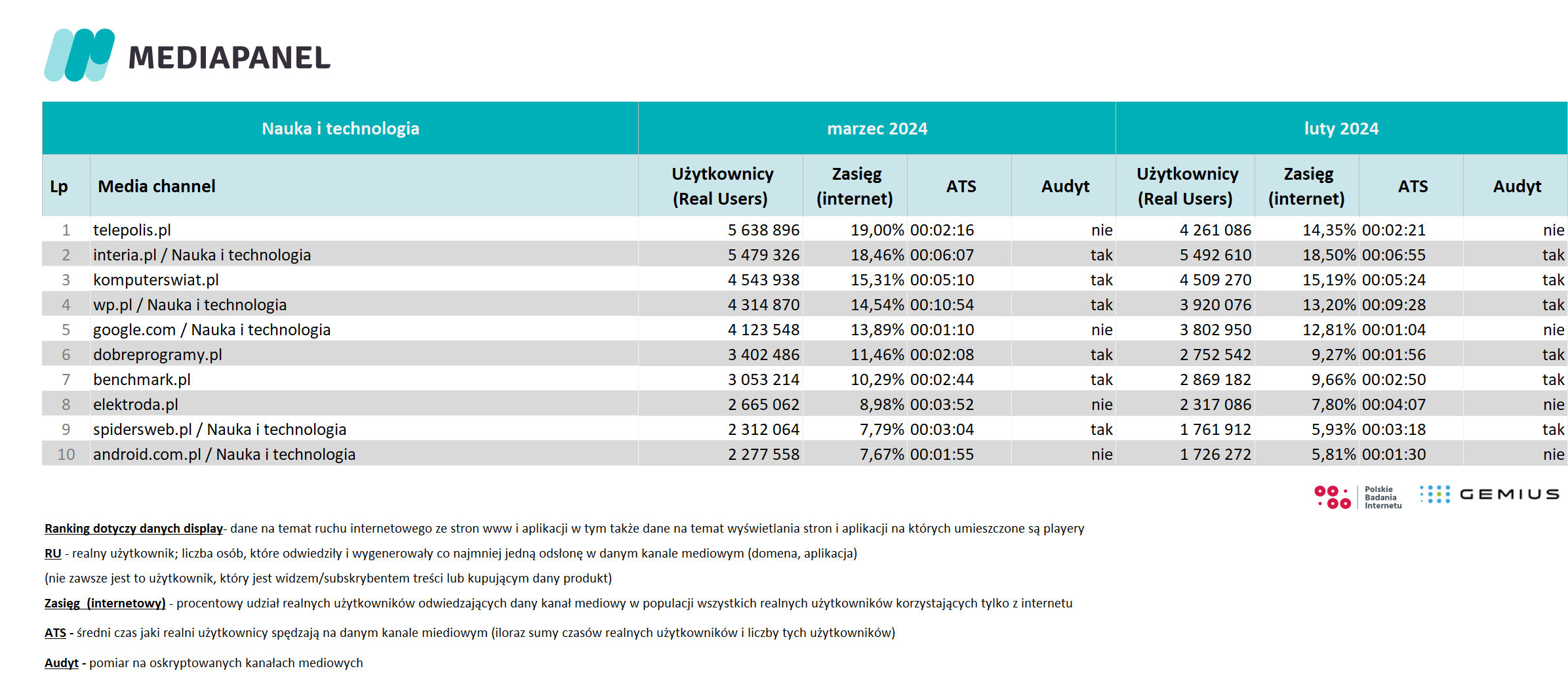This screenshot has width=1568, height=675.
Task: Open the komputerswiat.pl entry
Action: 156,280
